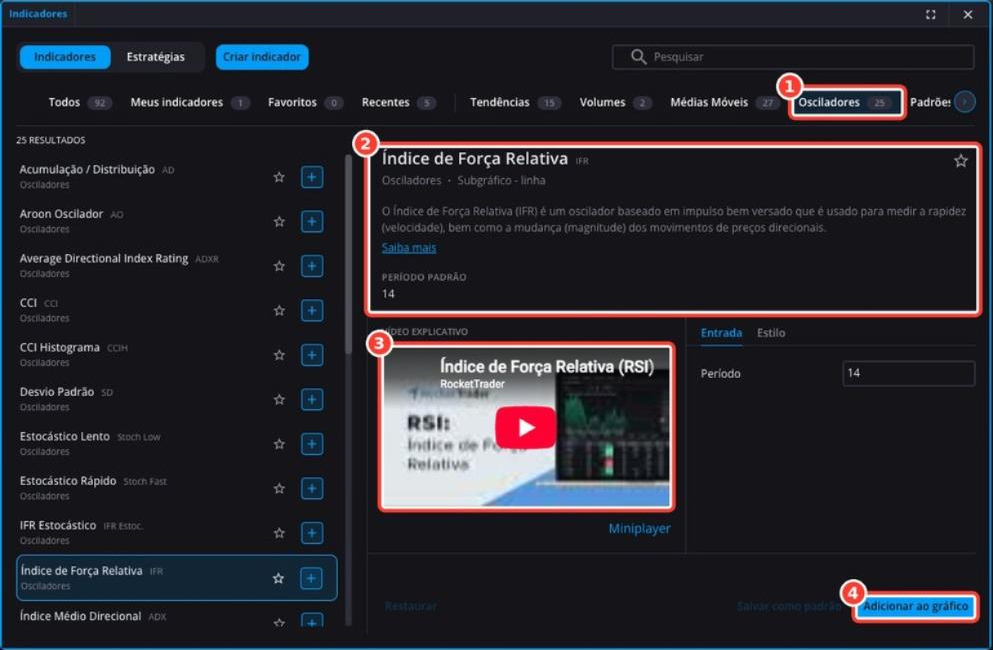The image size is (993, 650).
Task: Click the Período value field
Action: click(x=908, y=373)
